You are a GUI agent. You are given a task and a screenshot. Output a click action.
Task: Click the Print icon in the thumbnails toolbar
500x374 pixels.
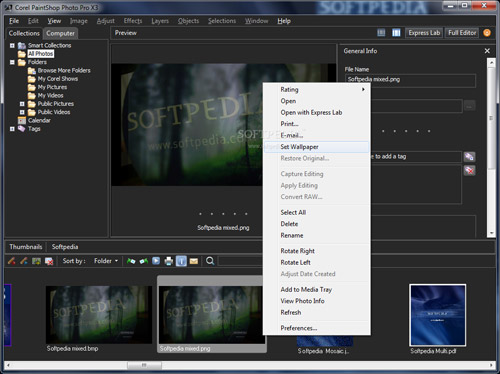click(169, 261)
